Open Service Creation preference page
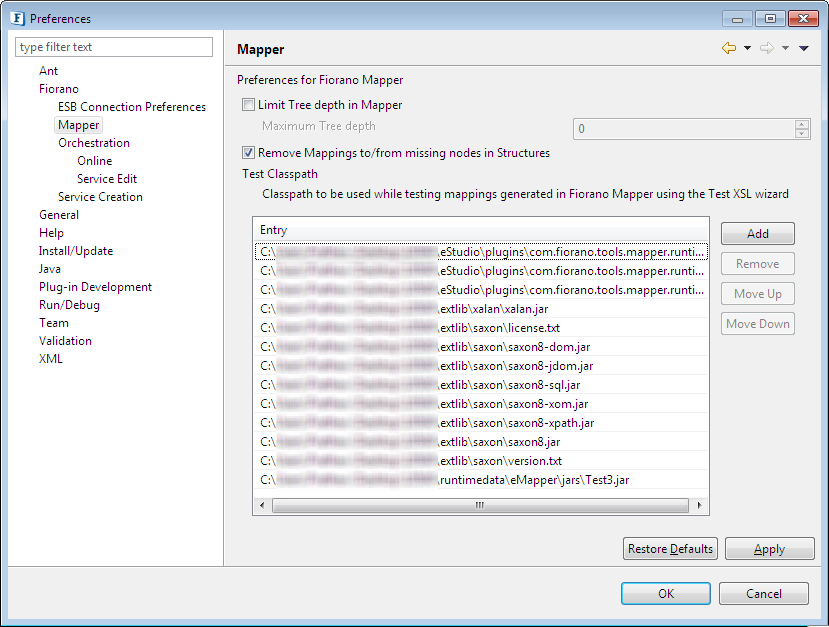Viewport: 829px width, 627px height. click(100, 197)
